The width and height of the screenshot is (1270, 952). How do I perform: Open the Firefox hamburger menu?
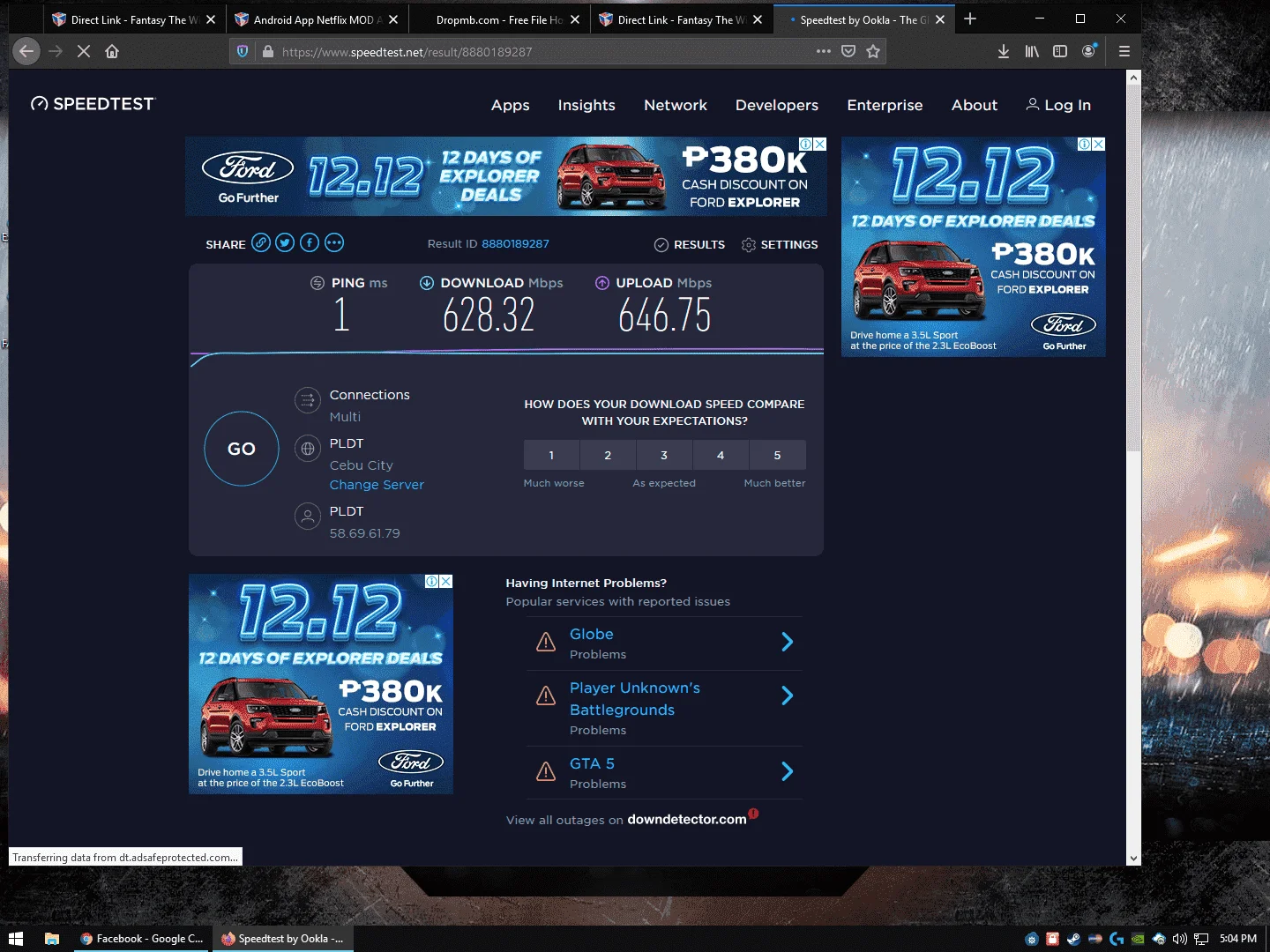1124,51
